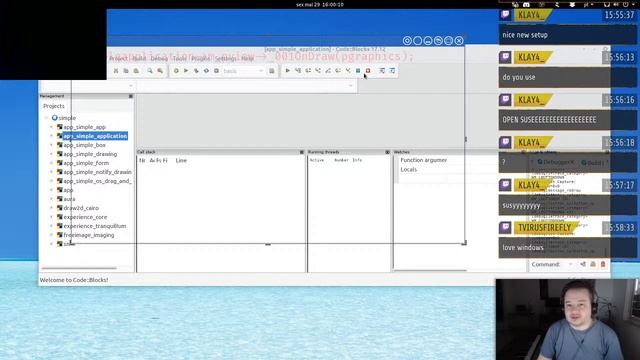Select experience_tranquillum in project tree

95,226
